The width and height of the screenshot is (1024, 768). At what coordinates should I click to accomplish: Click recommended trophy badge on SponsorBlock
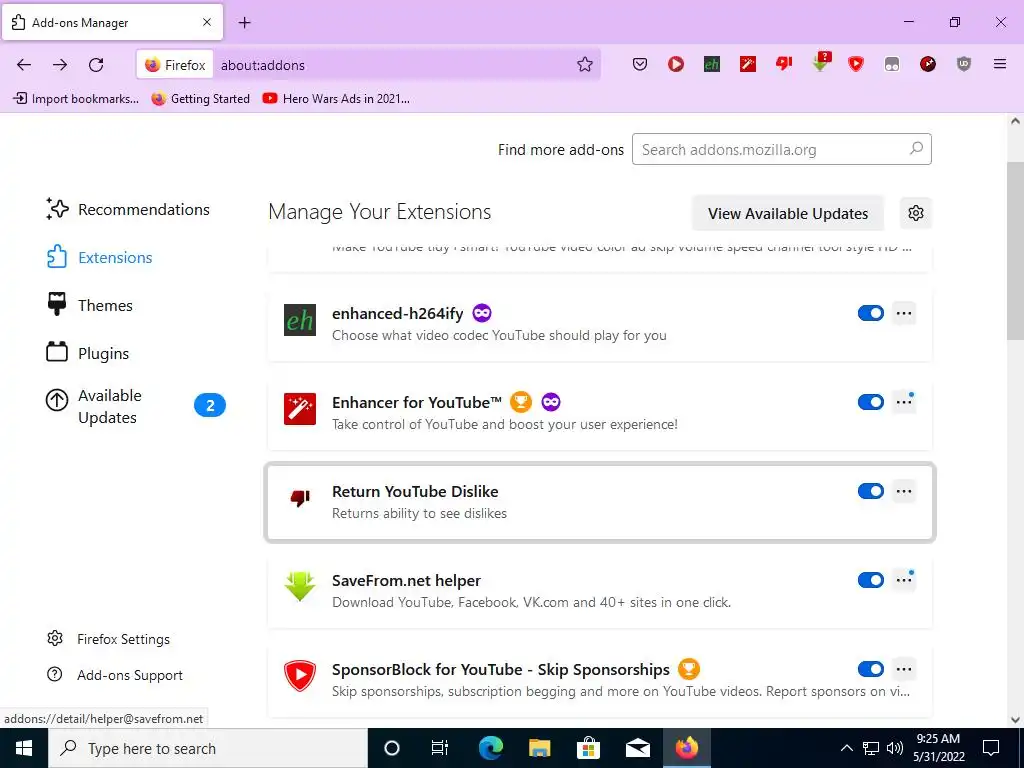coord(689,669)
